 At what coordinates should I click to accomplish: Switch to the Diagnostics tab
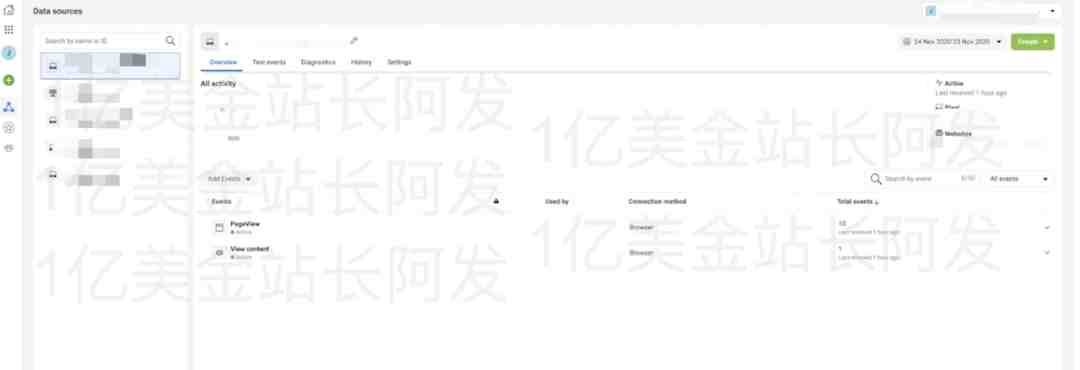point(318,62)
